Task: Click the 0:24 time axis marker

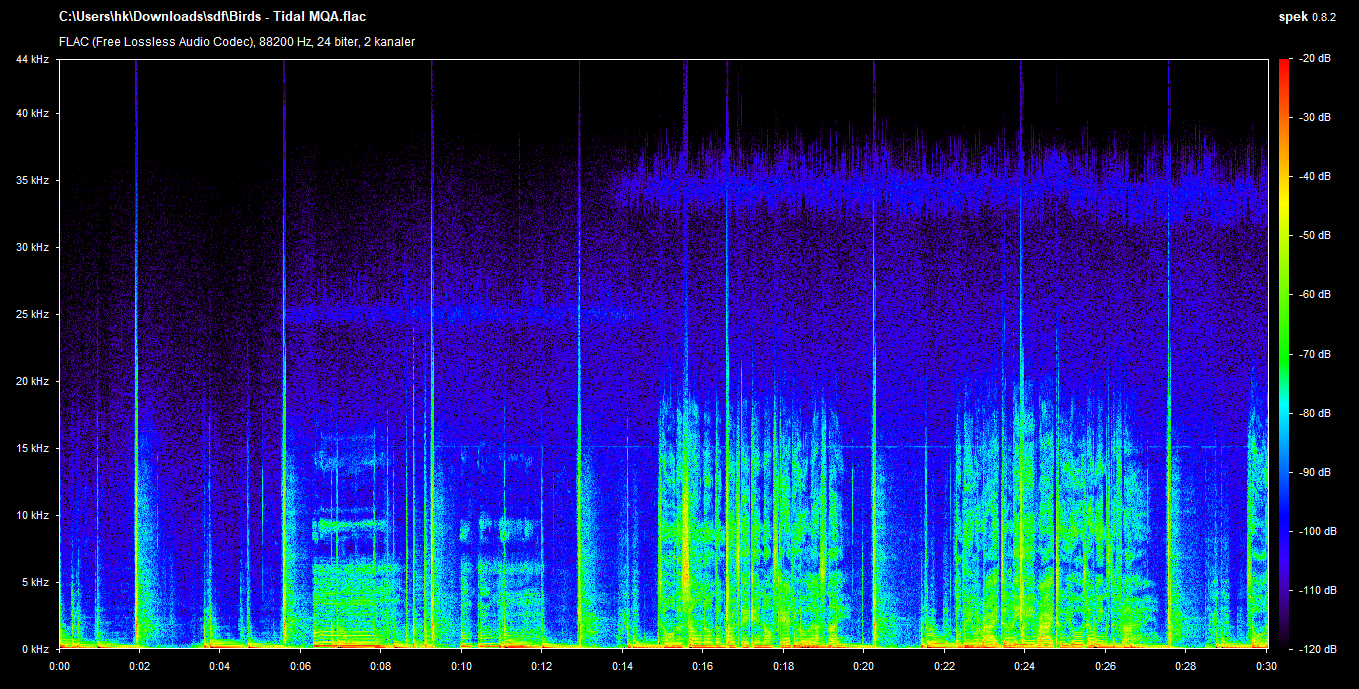Action: (x=1025, y=666)
